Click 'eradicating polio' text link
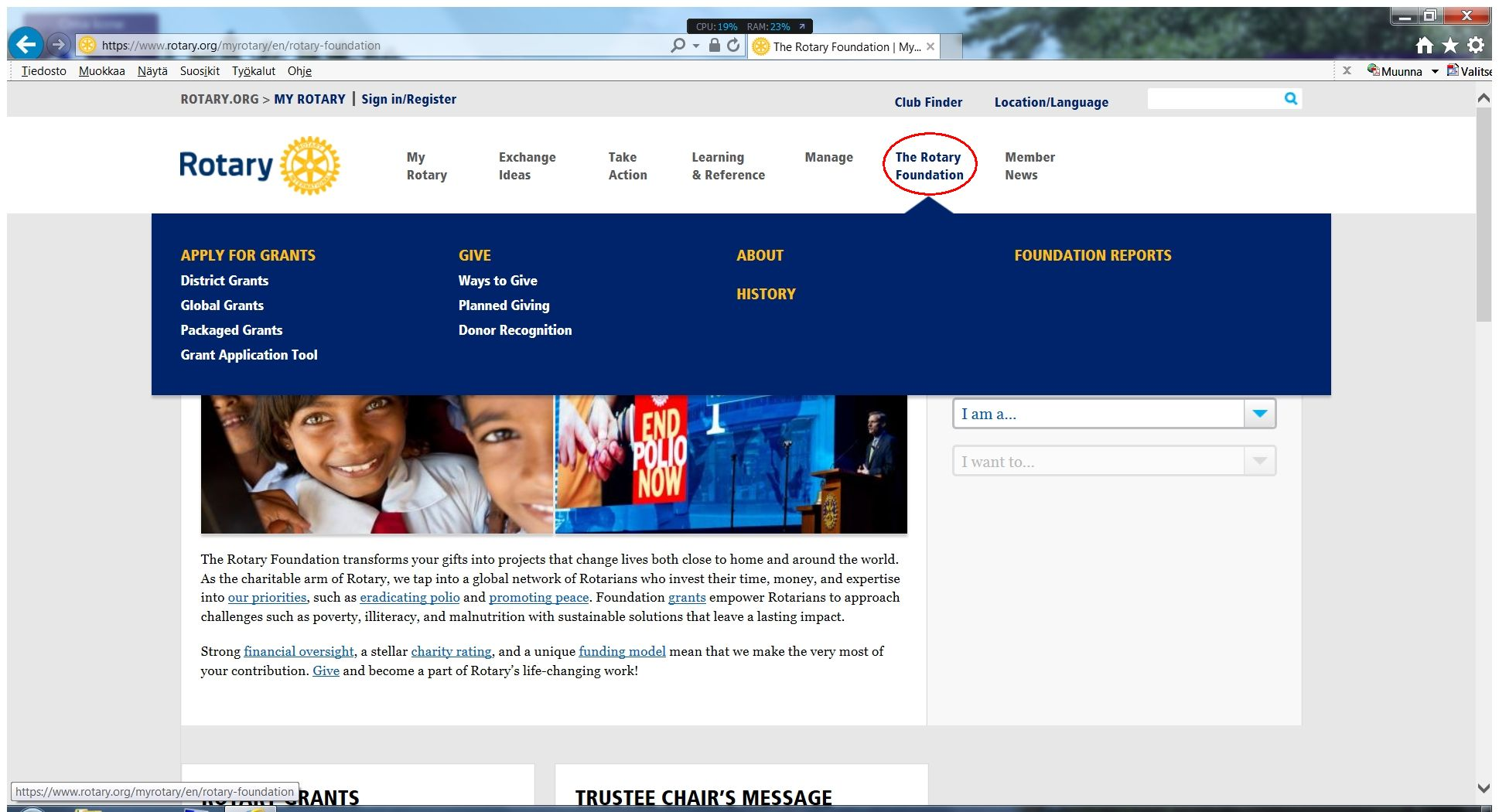The image size is (1499, 812). coord(410,597)
